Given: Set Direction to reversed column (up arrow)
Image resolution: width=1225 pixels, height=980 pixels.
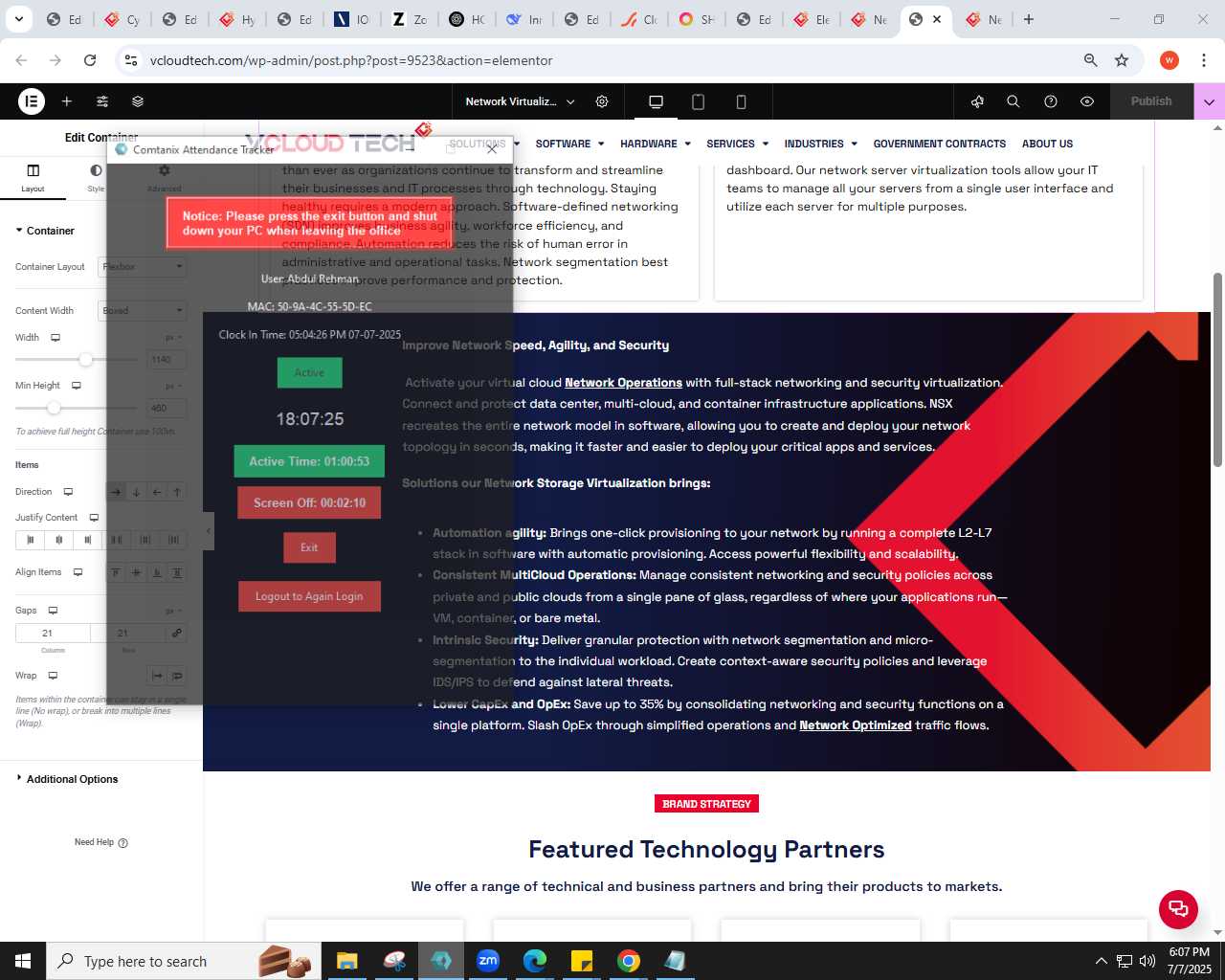Looking at the screenshot, I should (x=177, y=492).
